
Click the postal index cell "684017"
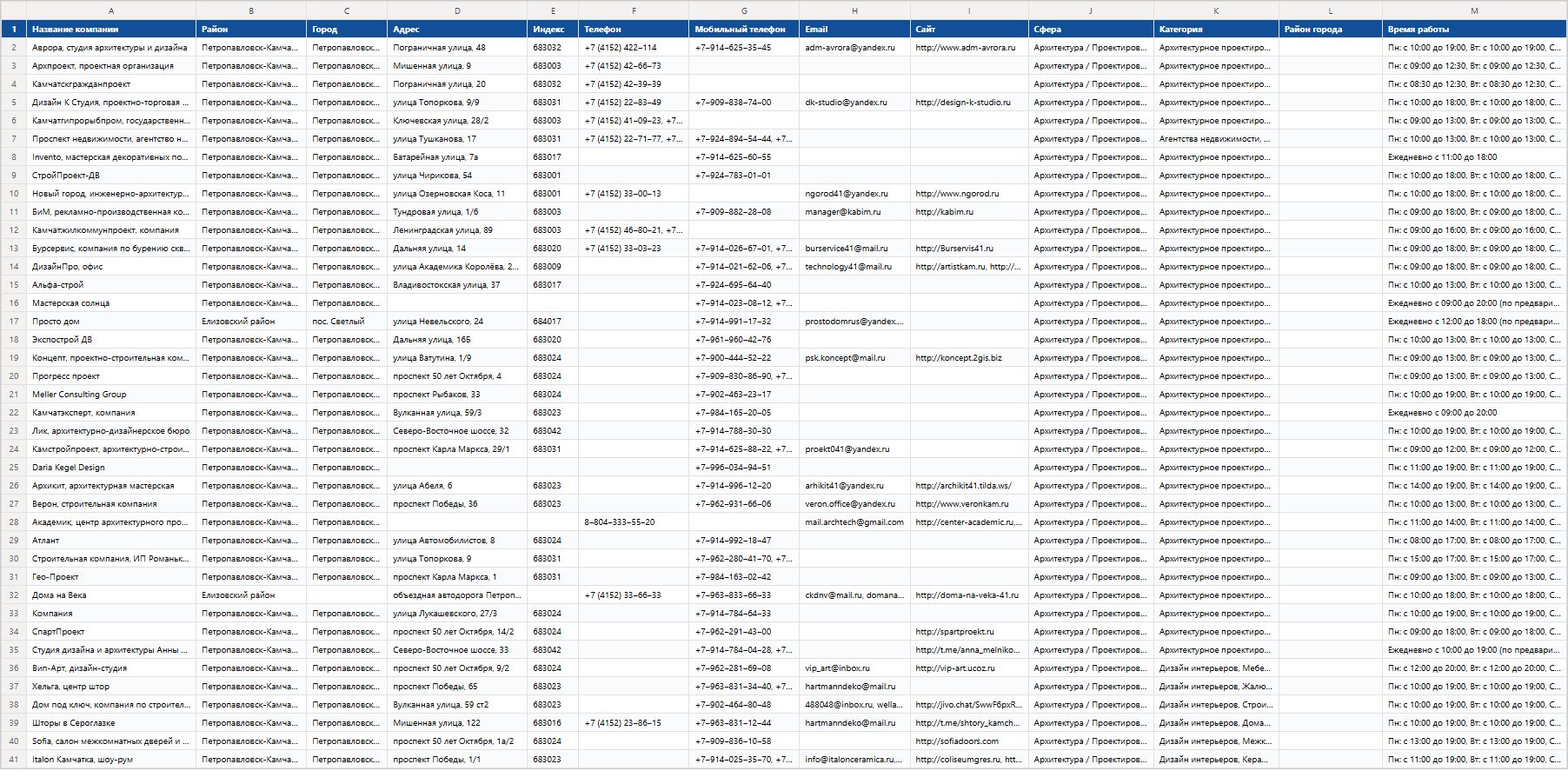coord(553,321)
